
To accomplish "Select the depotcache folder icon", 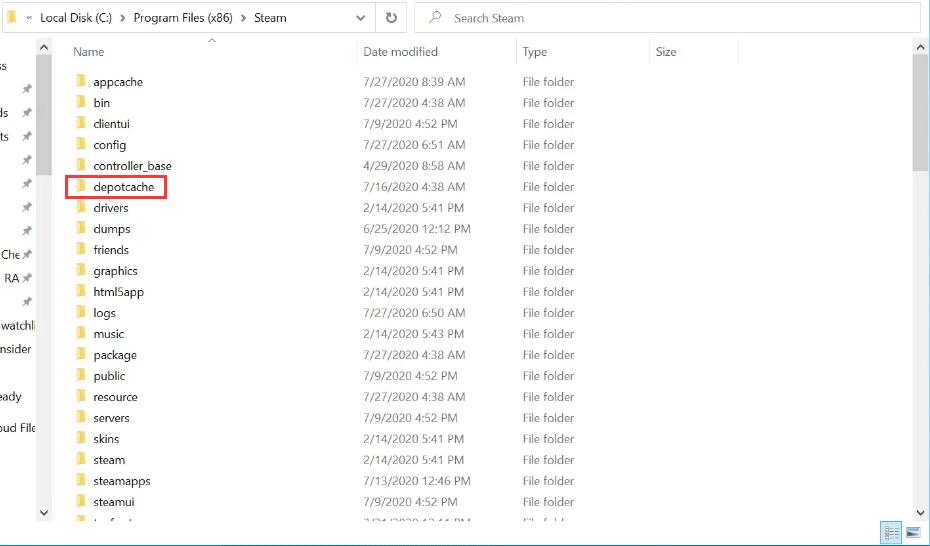I will 81,186.
